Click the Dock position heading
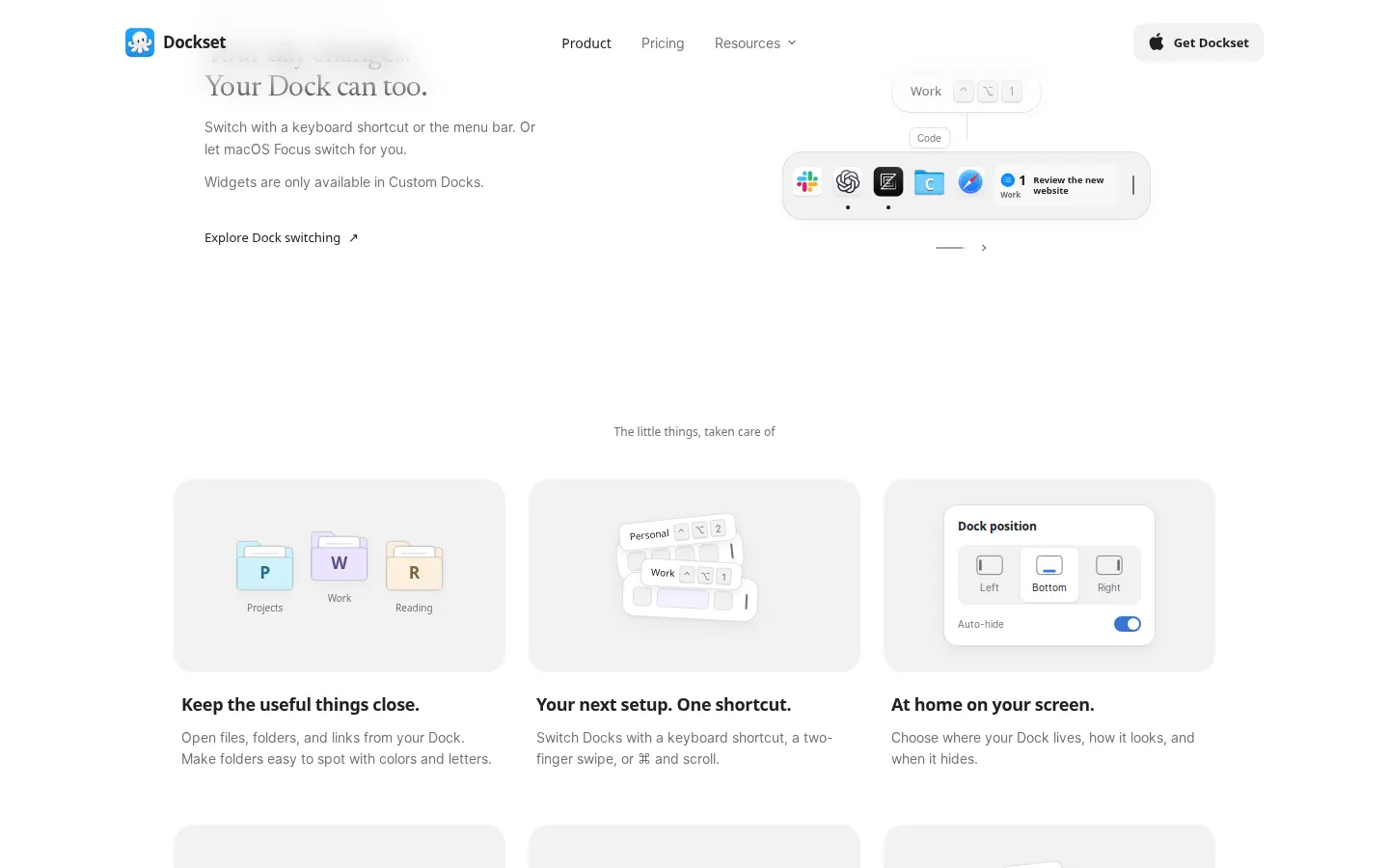Viewport: 1389px width, 868px height. (997, 526)
